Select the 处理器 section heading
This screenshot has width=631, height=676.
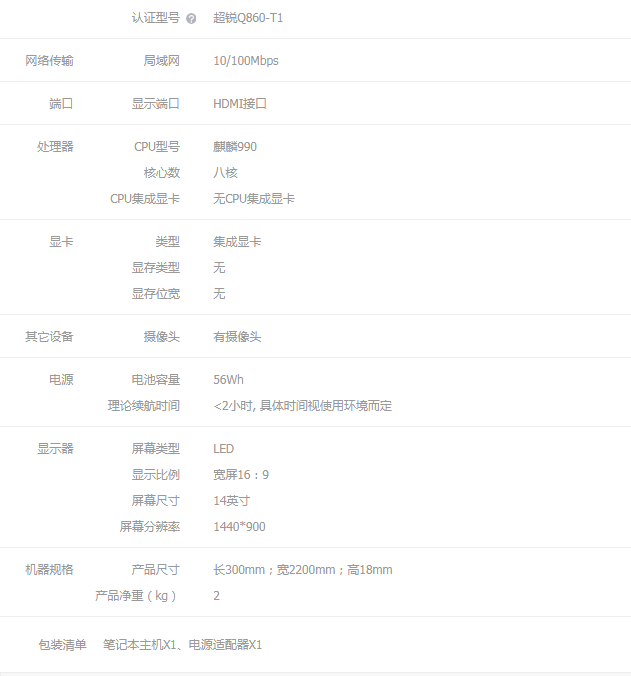click(55, 147)
